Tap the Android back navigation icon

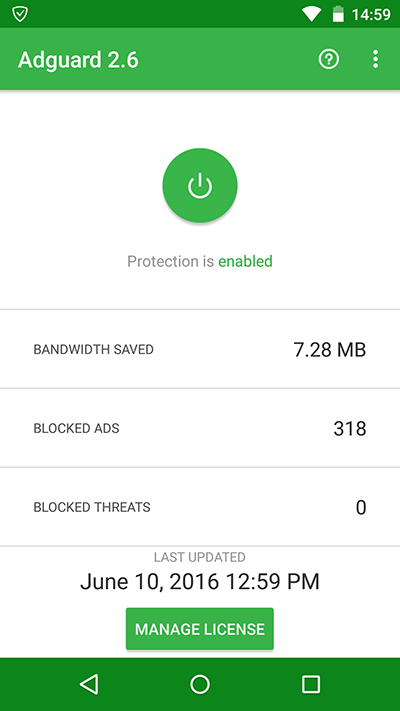pos(89,684)
